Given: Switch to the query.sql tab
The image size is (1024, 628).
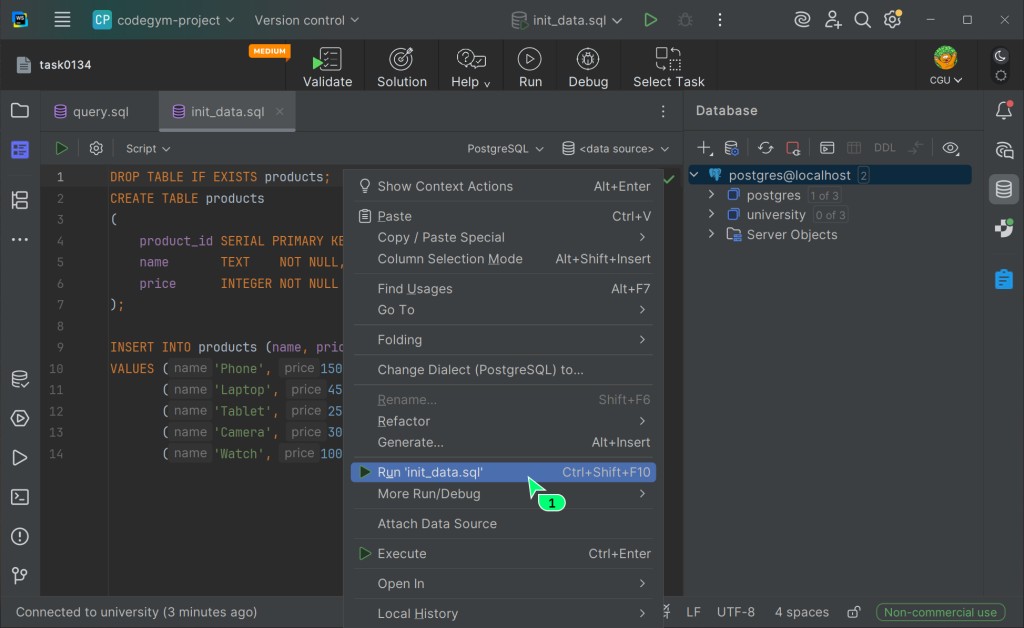Looking at the screenshot, I should [x=100, y=112].
